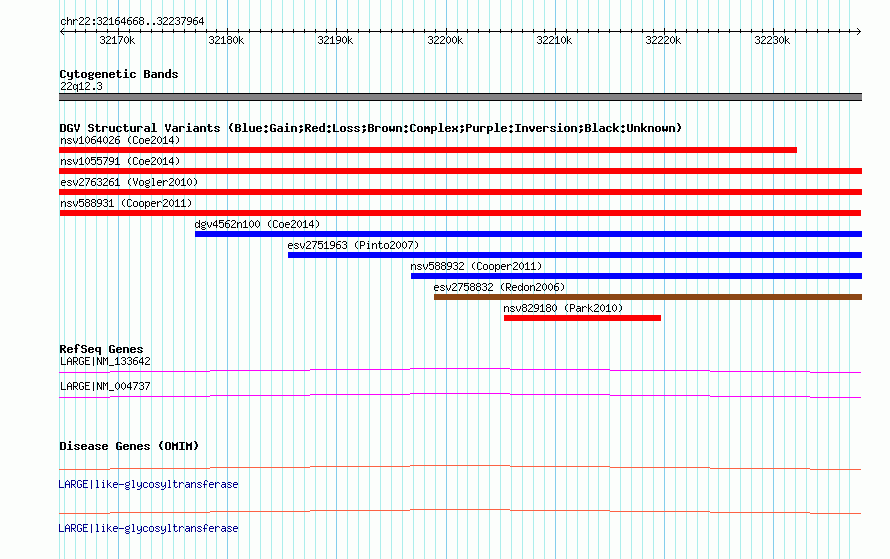Click the RefSeq Genes track title
The image size is (890, 559).
click(x=101, y=349)
